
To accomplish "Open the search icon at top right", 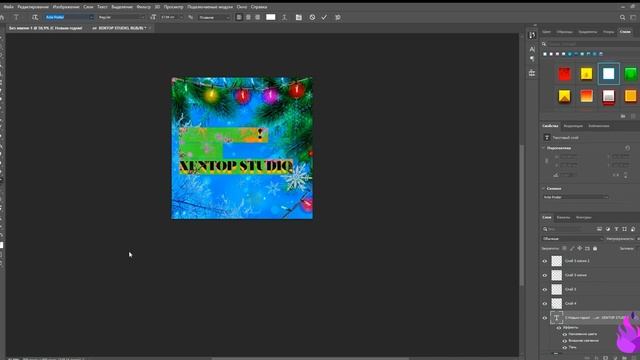I will (622, 17).
